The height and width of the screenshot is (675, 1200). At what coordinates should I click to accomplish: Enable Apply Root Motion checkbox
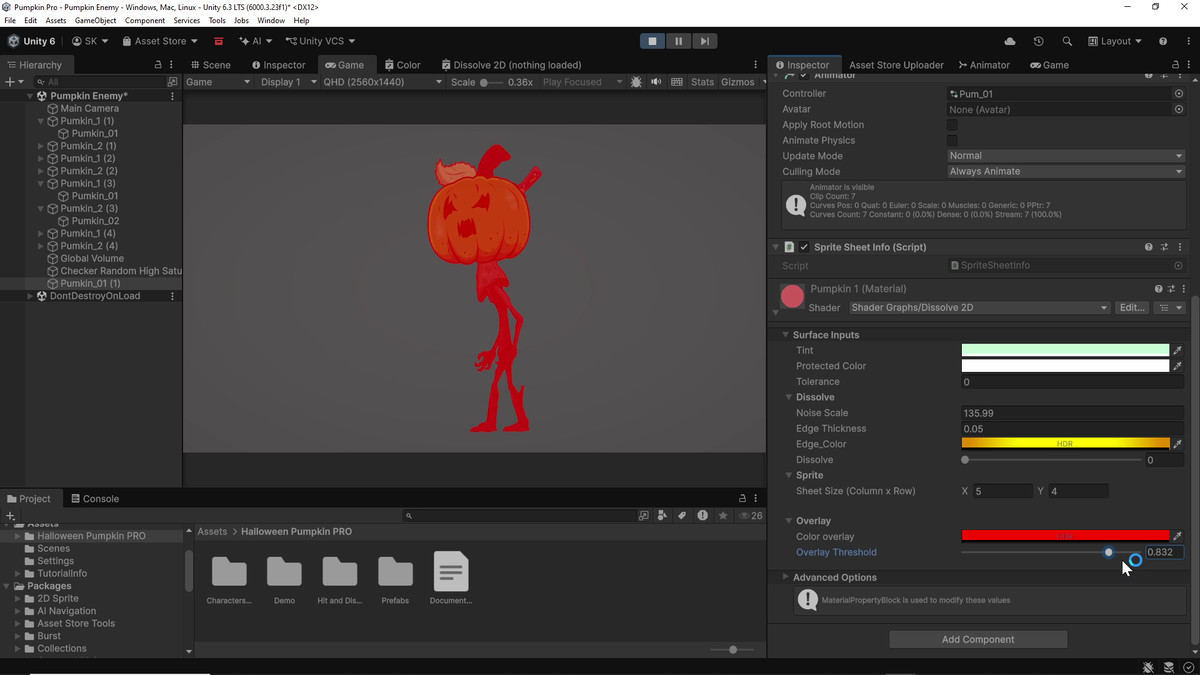[952, 125]
